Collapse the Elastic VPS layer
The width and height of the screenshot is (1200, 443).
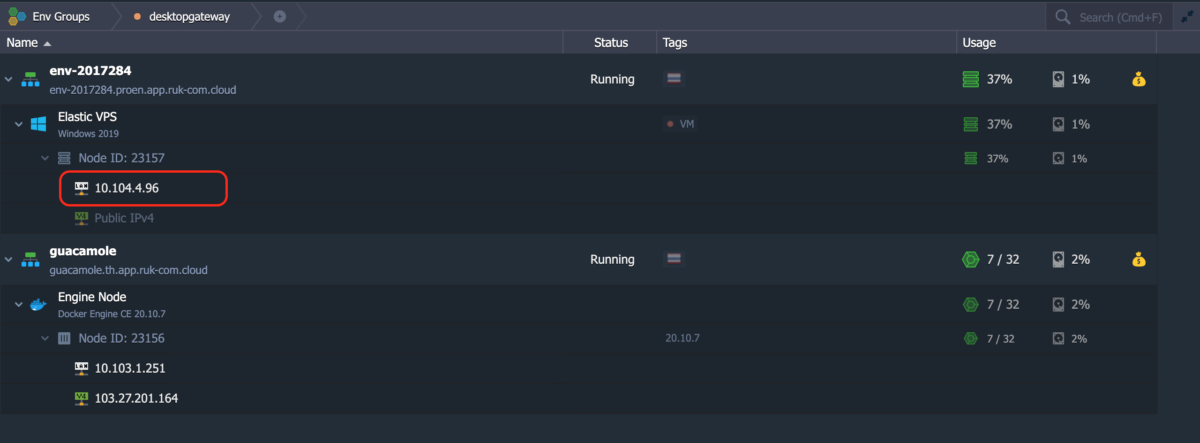point(18,124)
